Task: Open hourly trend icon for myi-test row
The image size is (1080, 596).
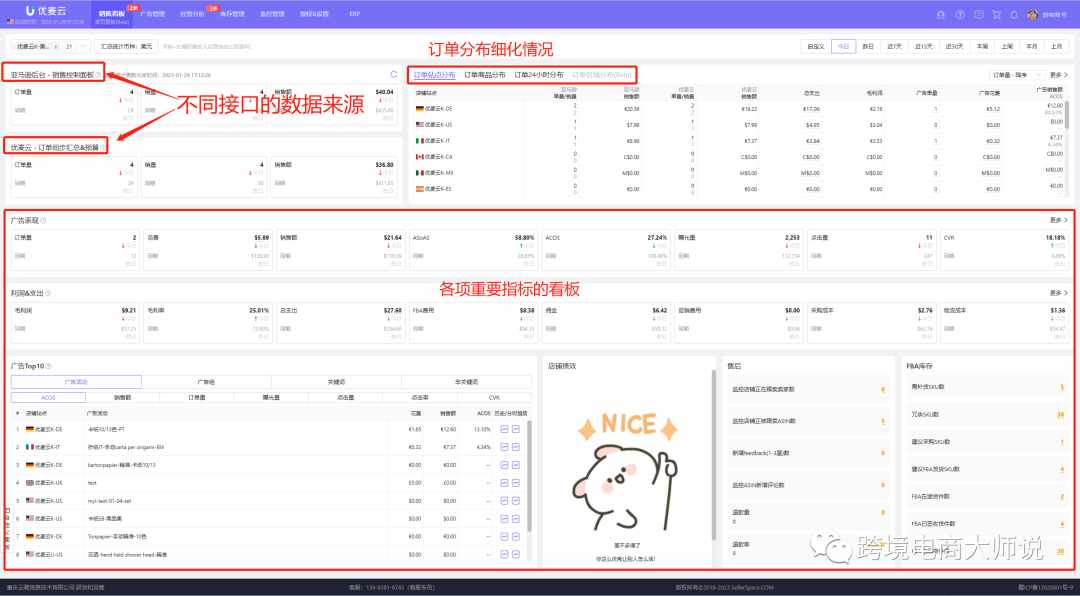Action: pos(516,500)
